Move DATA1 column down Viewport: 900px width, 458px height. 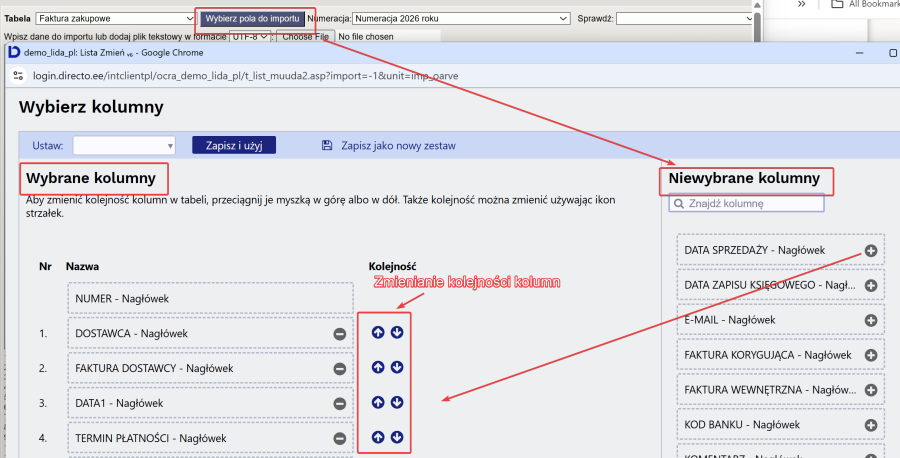coord(397,402)
